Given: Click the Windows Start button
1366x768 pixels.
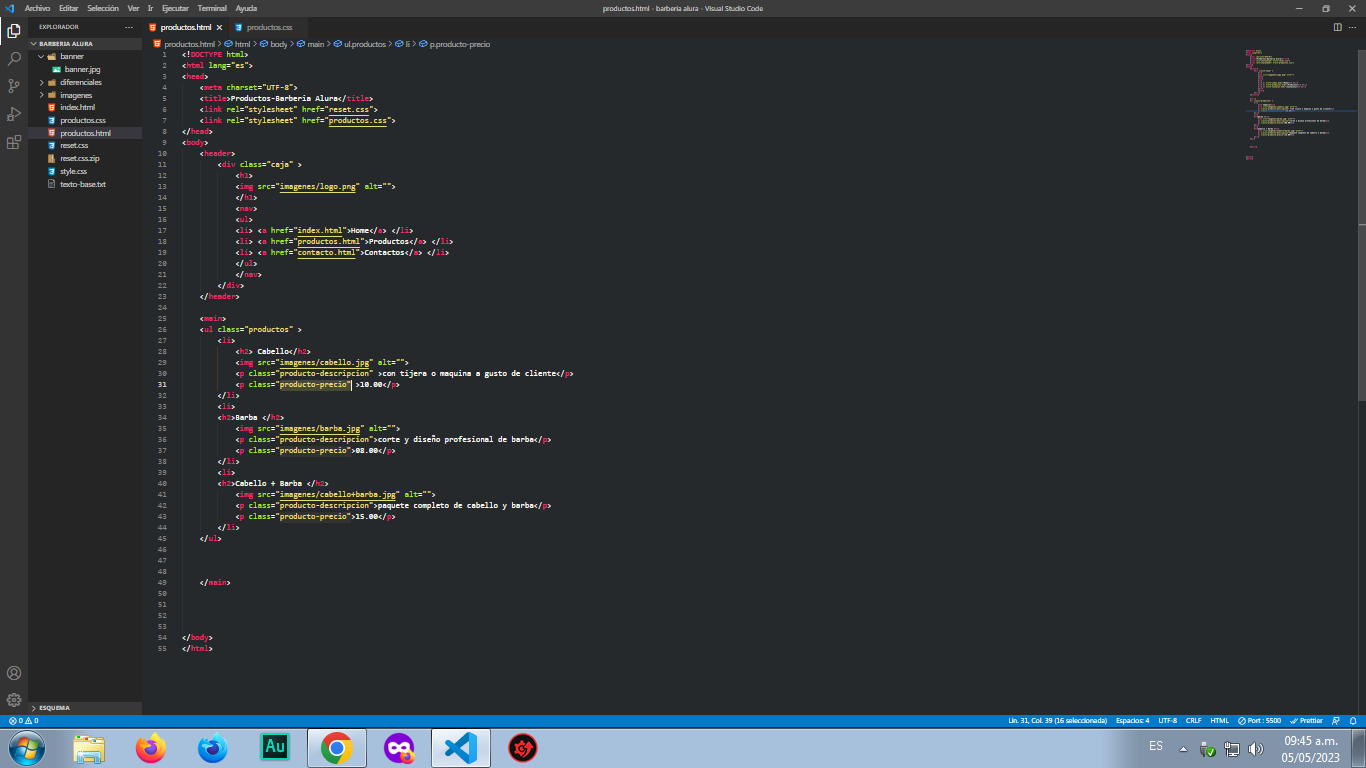Looking at the screenshot, I should pos(26,747).
